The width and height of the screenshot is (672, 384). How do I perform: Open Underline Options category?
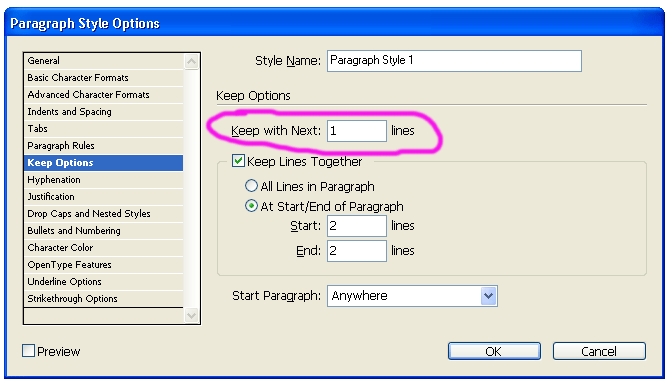pyautogui.click(x=104, y=282)
